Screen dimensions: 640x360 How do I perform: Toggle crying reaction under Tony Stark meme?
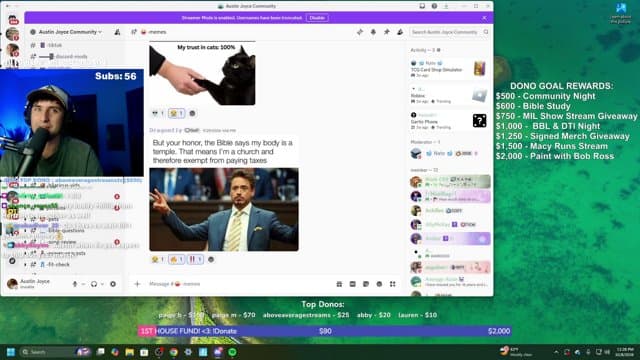[158, 259]
